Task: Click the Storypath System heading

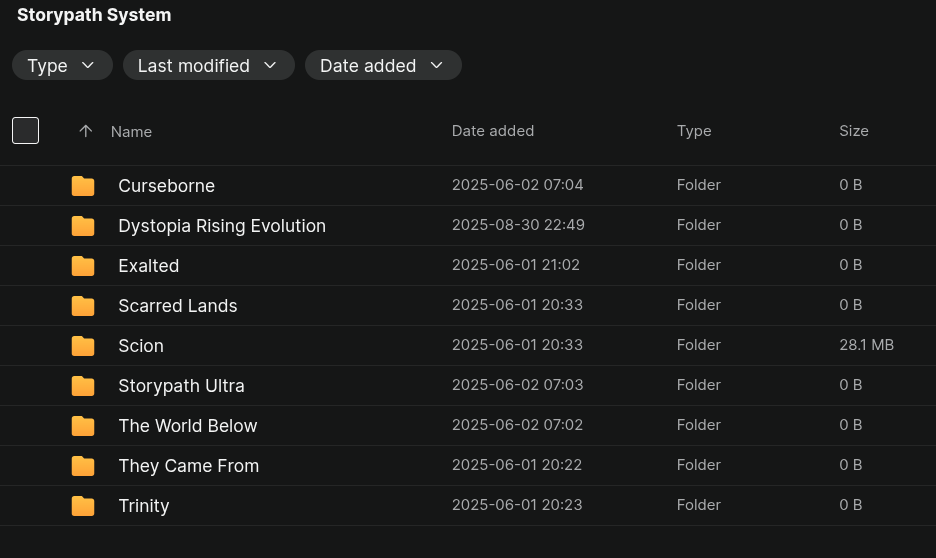Action: point(94,15)
